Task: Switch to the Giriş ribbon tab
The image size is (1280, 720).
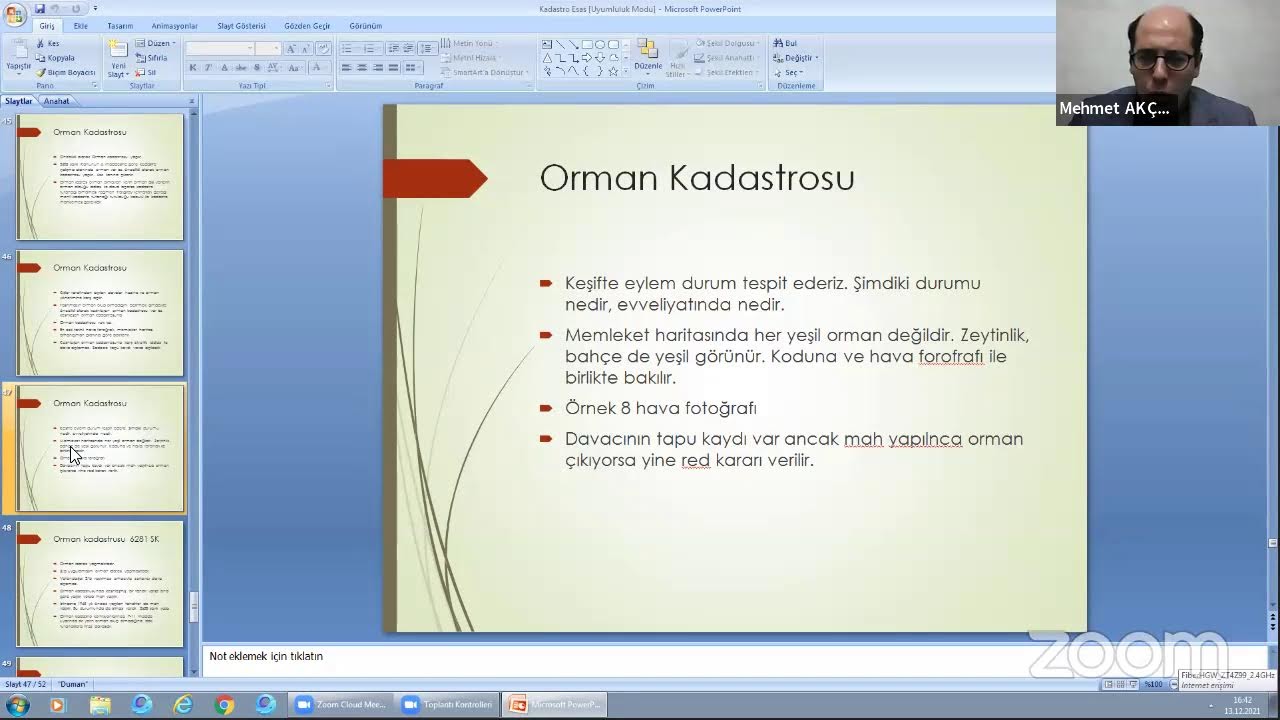Action: click(46, 26)
